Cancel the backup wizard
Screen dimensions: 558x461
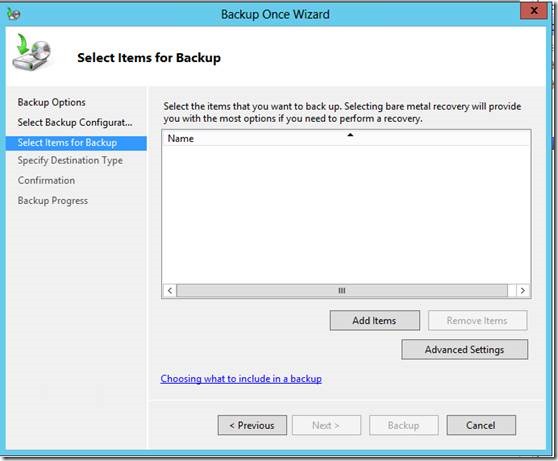tap(481, 425)
